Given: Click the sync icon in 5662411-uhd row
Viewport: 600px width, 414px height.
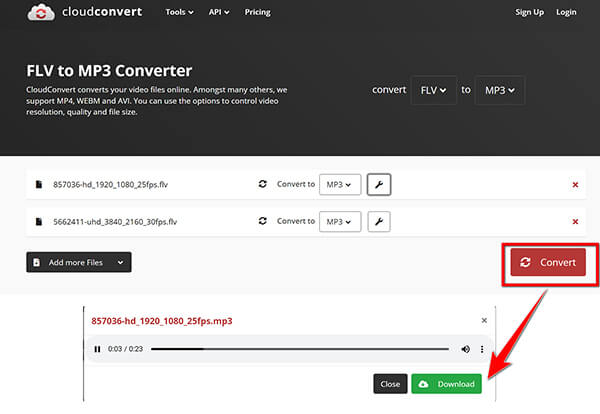Looking at the screenshot, I should tap(262, 221).
